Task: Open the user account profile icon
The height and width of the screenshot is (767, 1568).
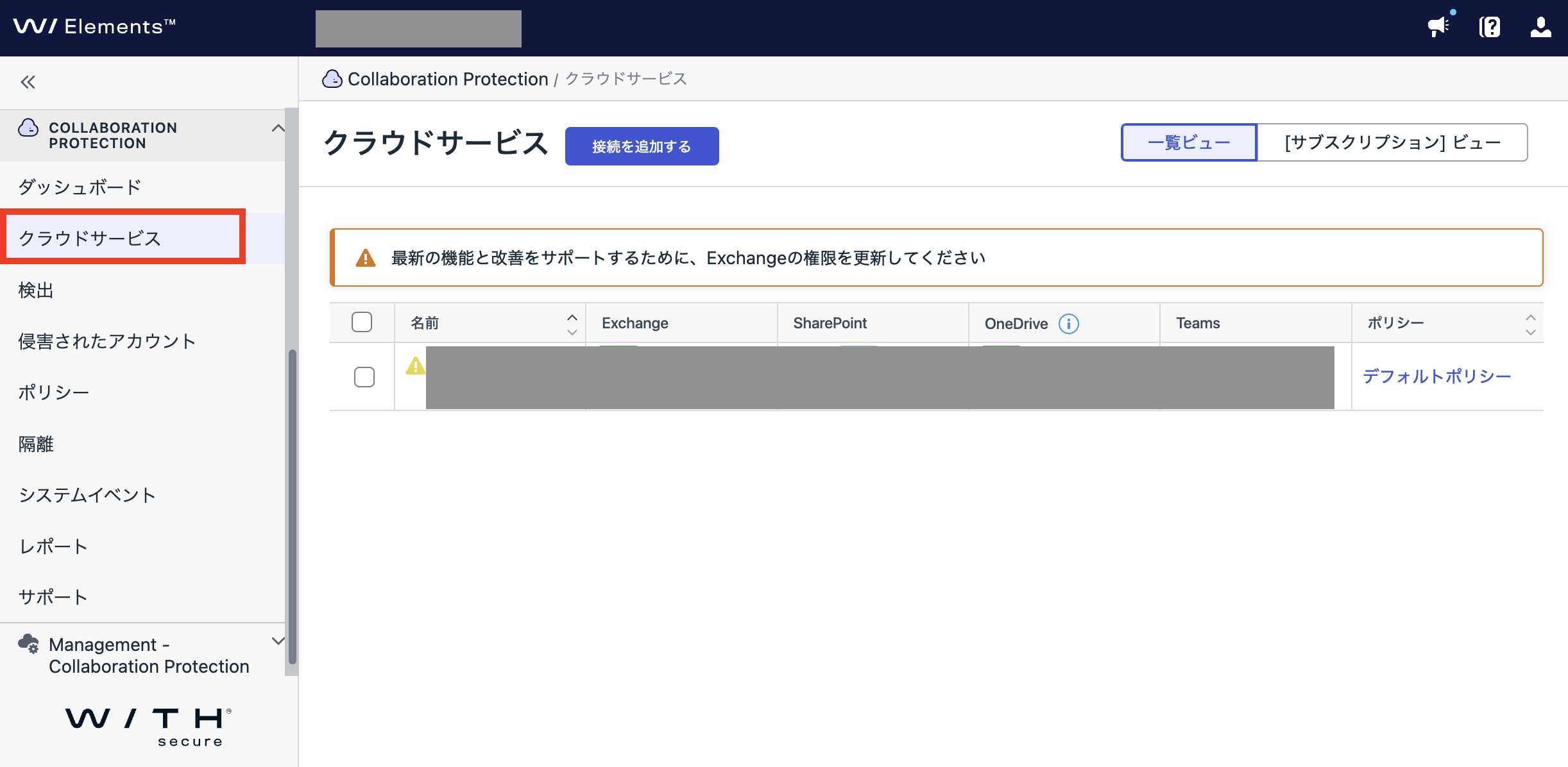Action: (x=1540, y=27)
